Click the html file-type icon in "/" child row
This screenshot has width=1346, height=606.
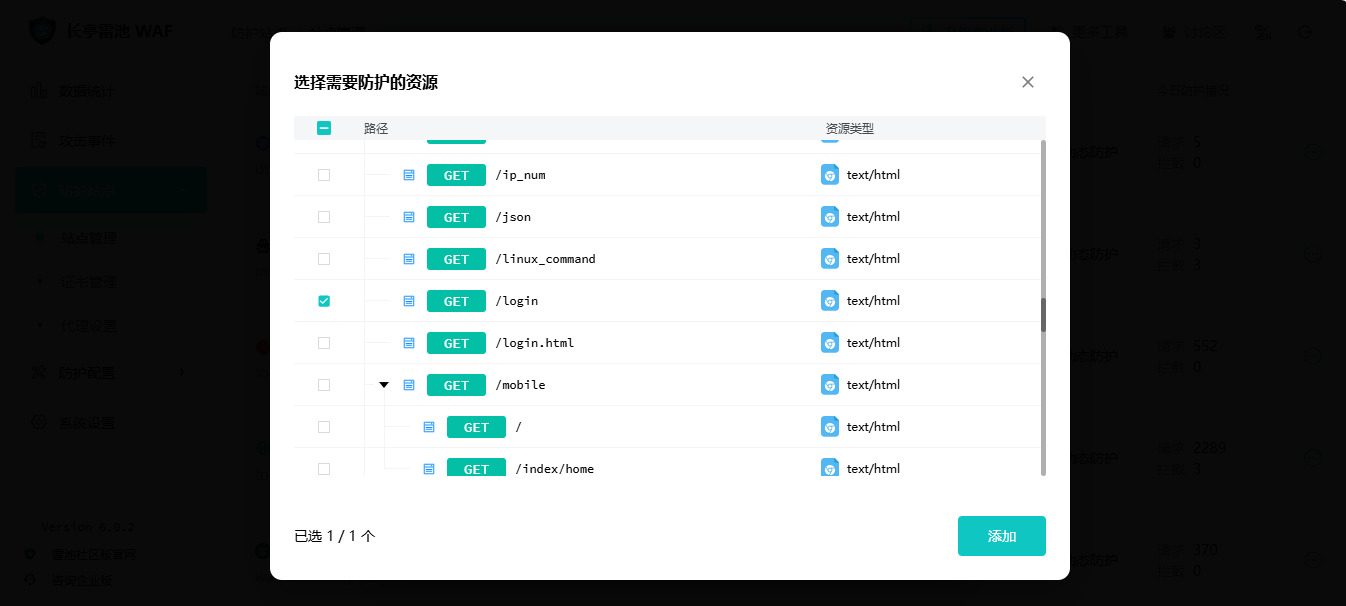pyautogui.click(x=830, y=427)
